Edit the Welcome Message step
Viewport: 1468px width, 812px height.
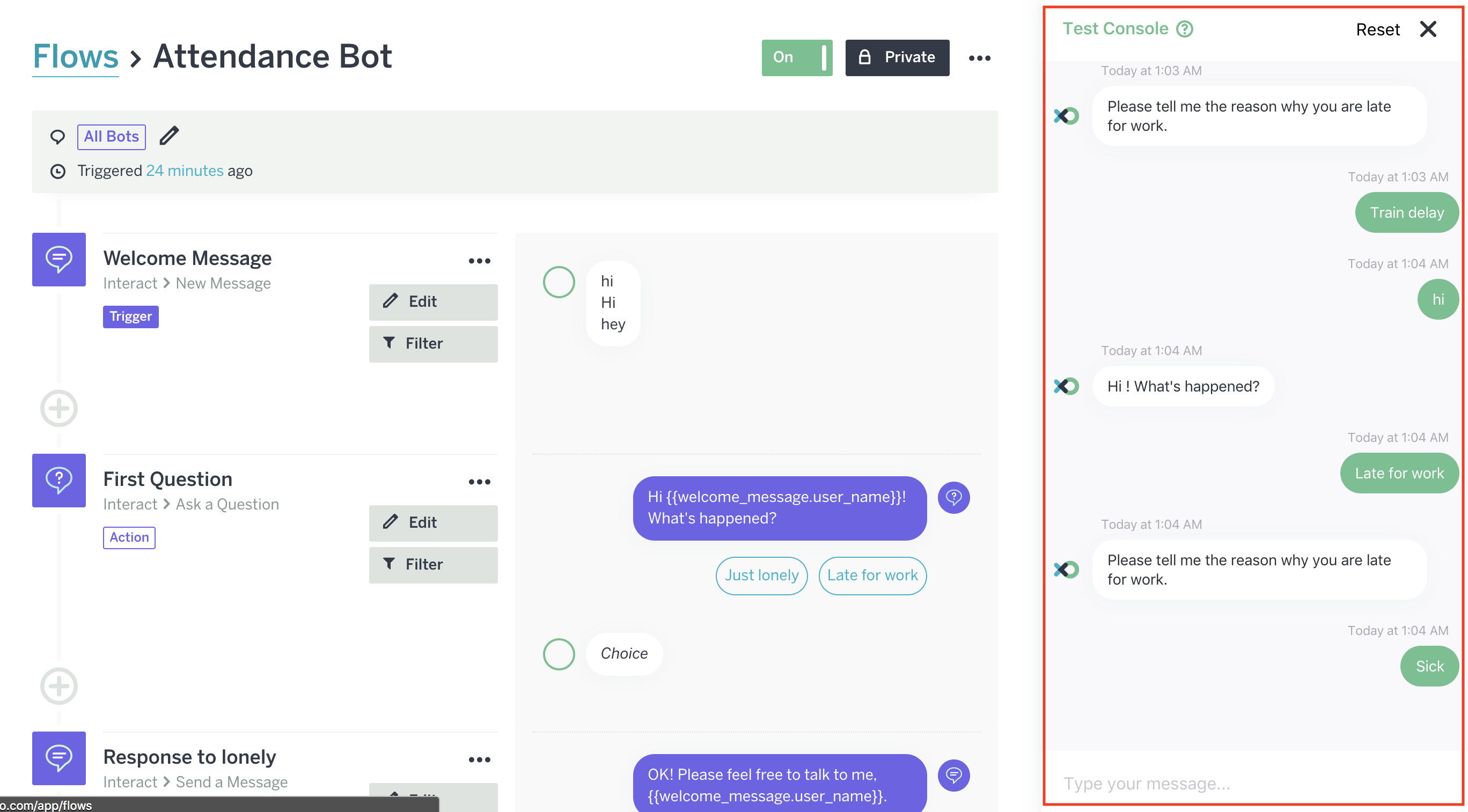(x=432, y=301)
